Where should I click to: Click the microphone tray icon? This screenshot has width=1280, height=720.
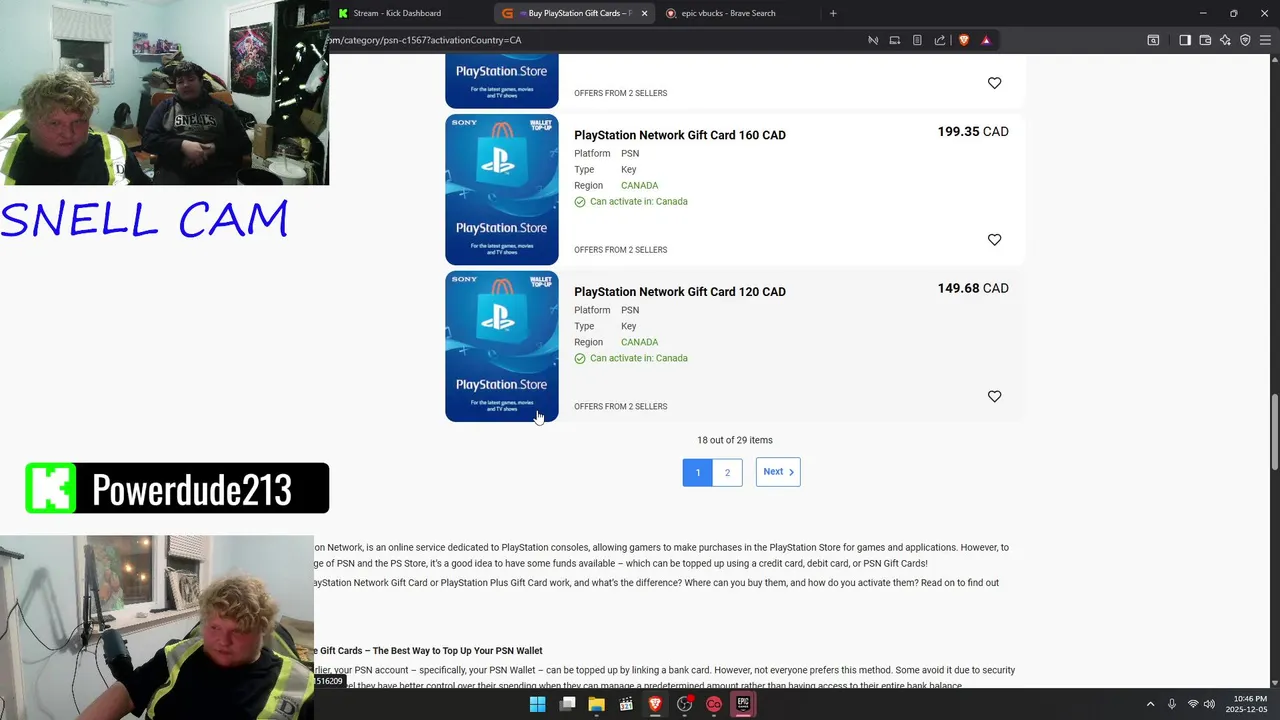click(x=1172, y=704)
